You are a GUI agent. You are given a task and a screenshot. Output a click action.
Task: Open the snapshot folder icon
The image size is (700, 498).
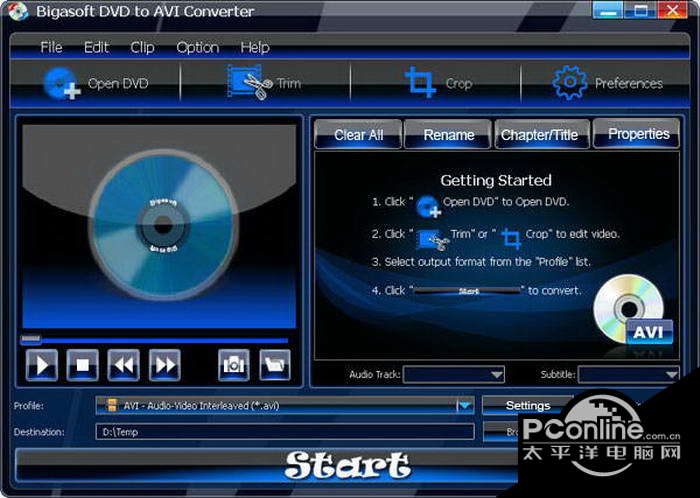point(275,365)
